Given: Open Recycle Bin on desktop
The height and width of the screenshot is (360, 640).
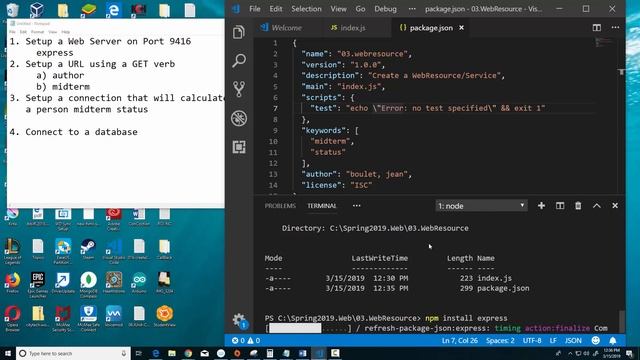Looking at the screenshot, I should pos(12,10).
